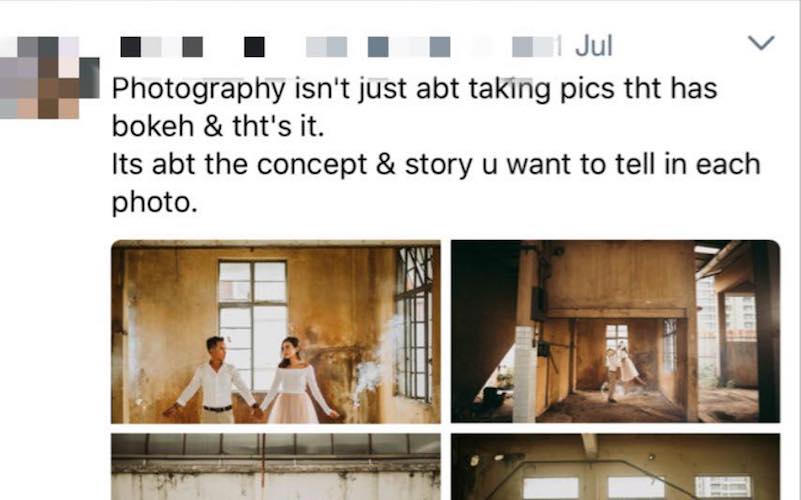The height and width of the screenshot is (500, 801).
Task: View photo of couple dancing in abandoned hall
Action: [615, 331]
